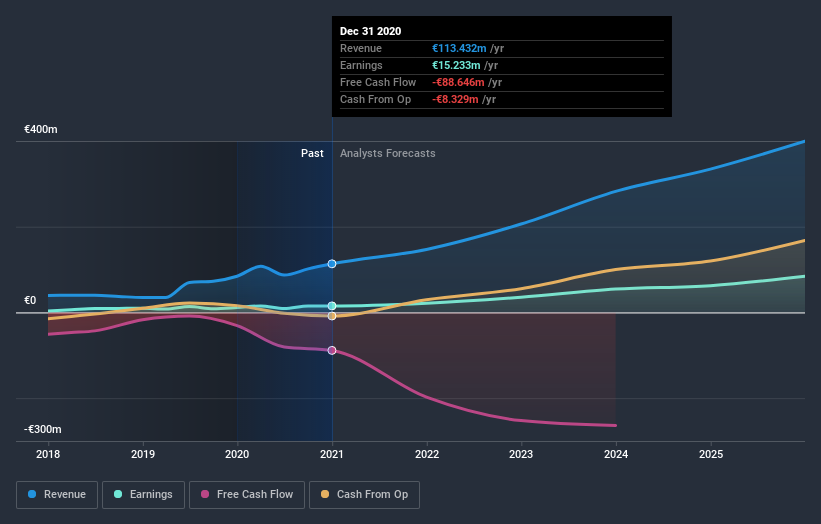Toggle the Cash From Op legend button
This screenshot has width=821, height=524.
[364, 495]
